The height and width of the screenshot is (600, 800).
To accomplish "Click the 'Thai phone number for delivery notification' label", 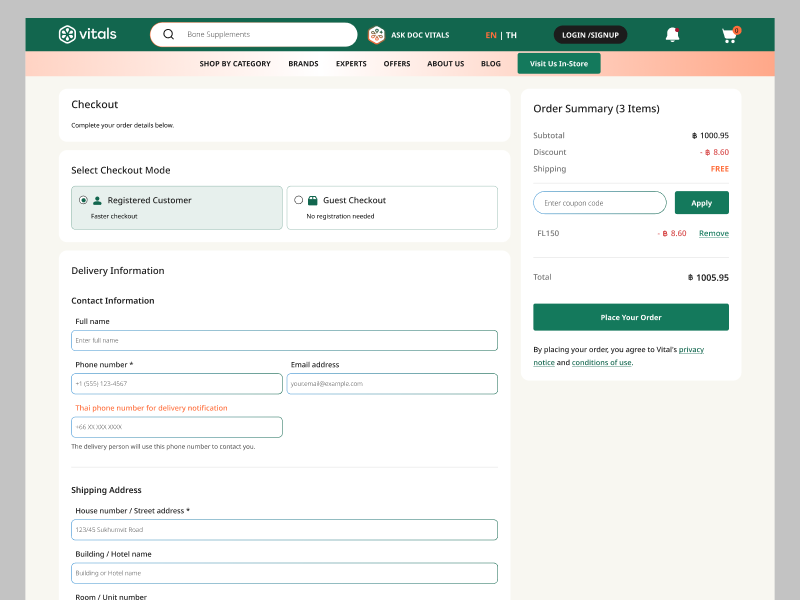I will tap(151, 408).
